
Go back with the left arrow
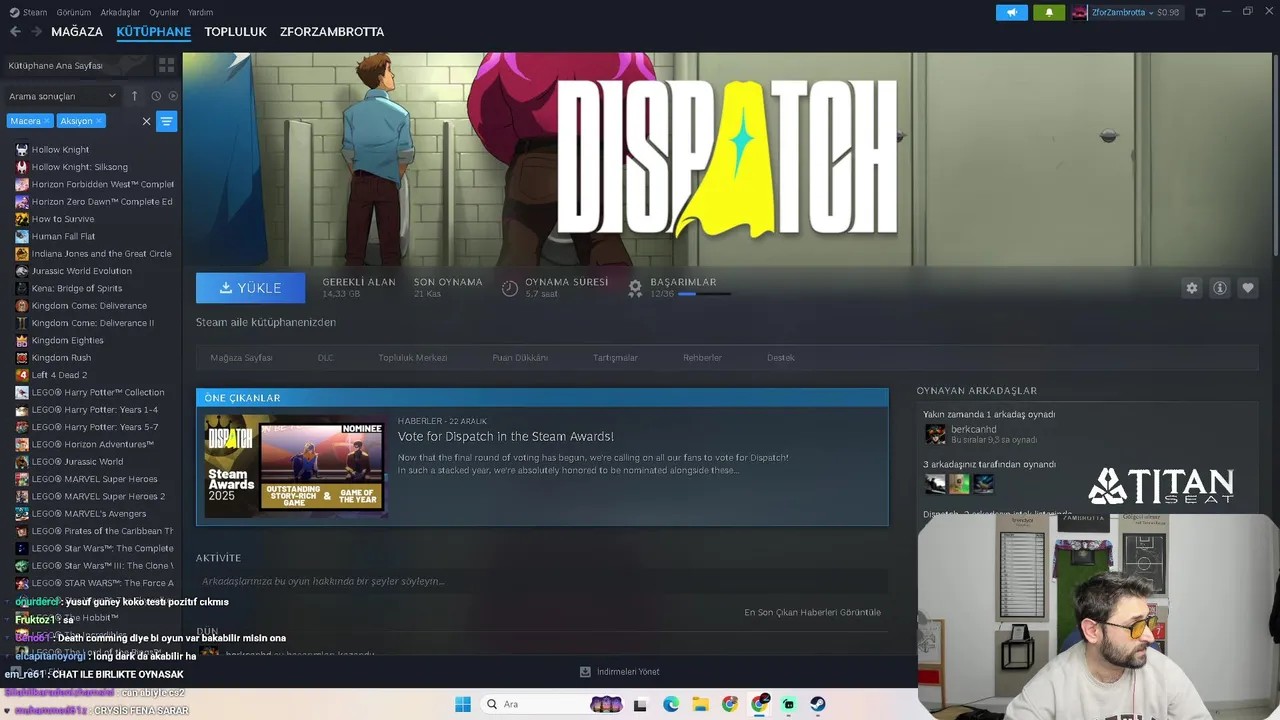point(15,32)
